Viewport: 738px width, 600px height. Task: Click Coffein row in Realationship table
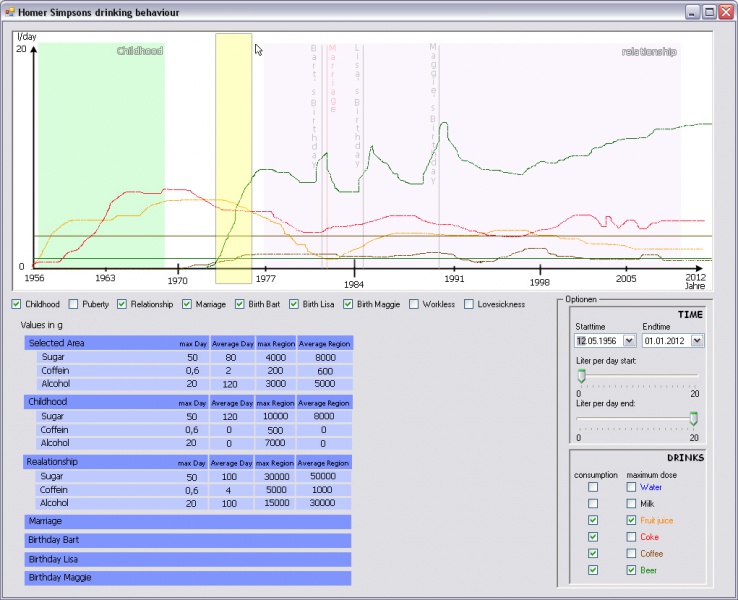(193, 490)
